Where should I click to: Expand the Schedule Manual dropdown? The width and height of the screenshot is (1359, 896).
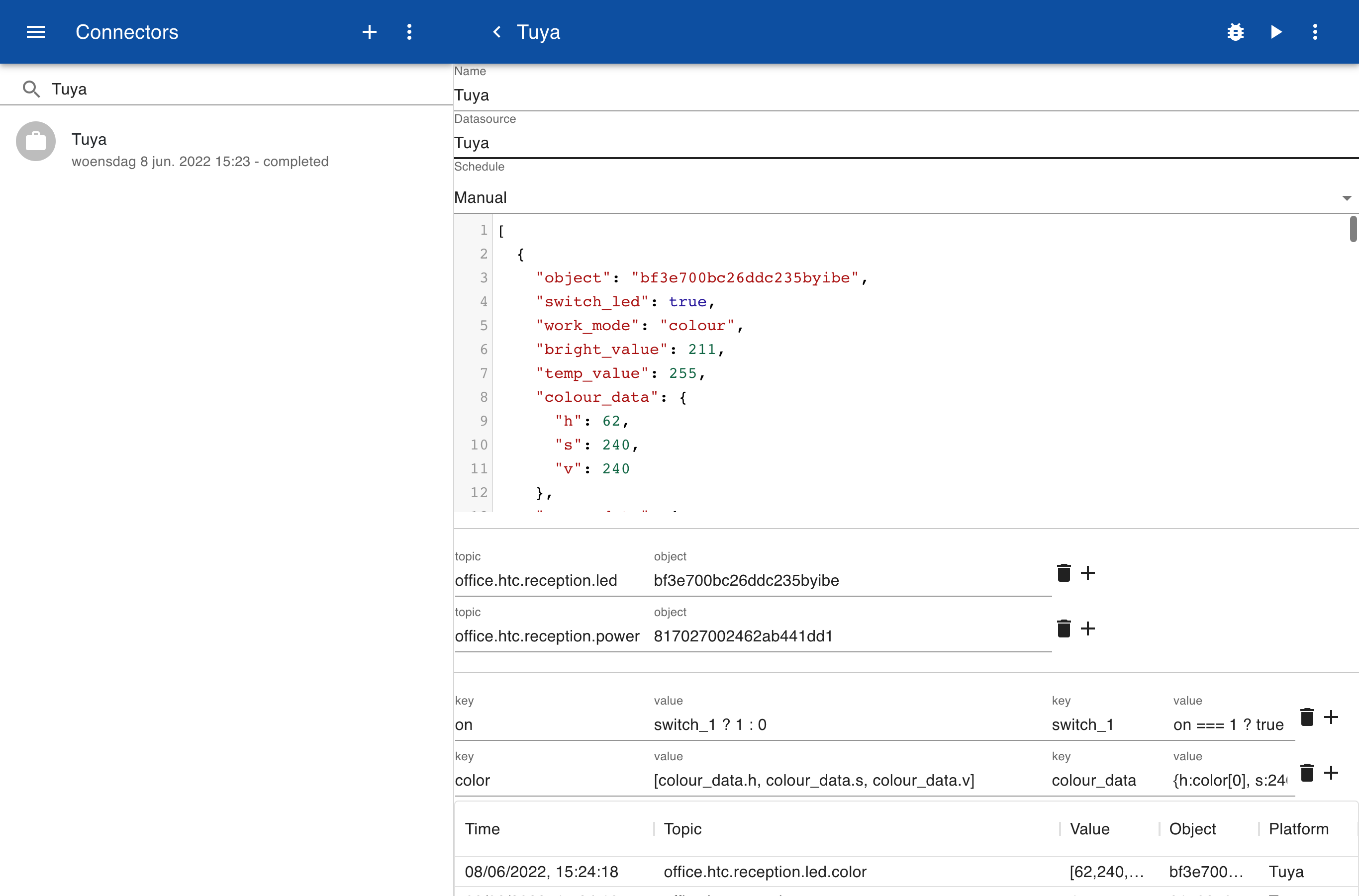coord(906,198)
